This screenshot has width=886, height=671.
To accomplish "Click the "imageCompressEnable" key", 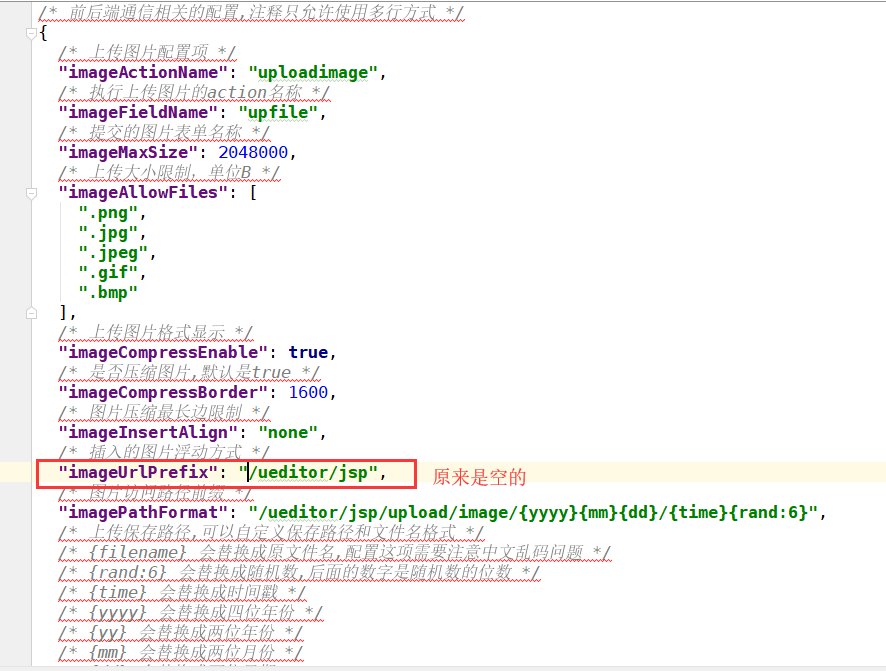I will (163, 352).
